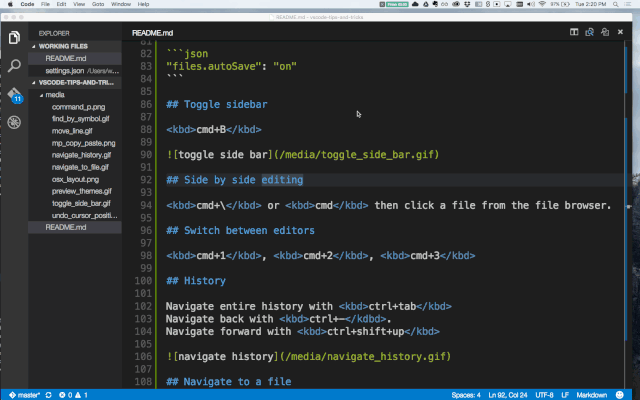Select toggle_side_bar.gif in the file explorer
This screenshot has width=640, height=400.
(x=81, y=203)
